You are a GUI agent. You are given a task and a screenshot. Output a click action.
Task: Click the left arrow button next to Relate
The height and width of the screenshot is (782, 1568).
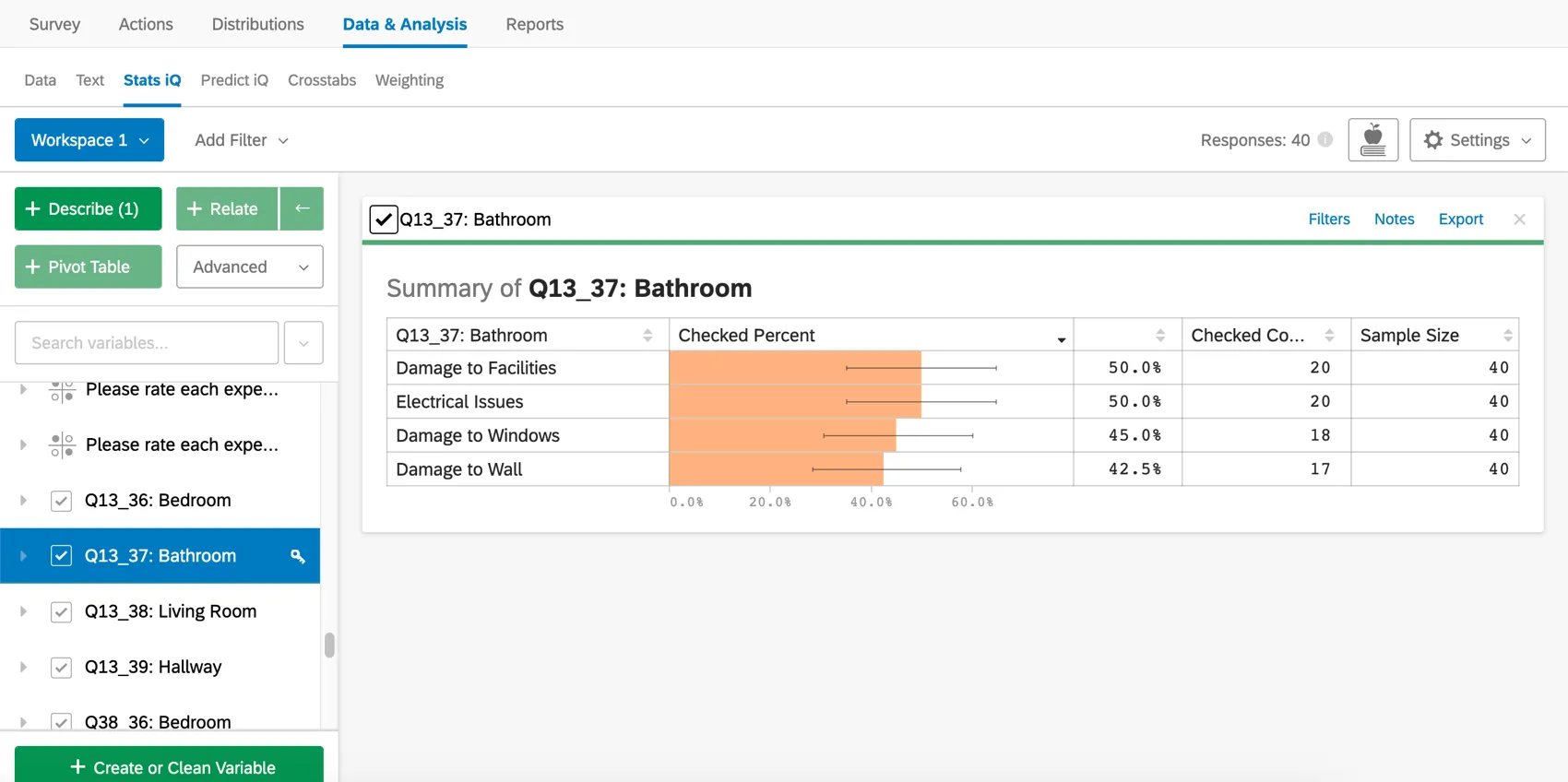pyautogui.click(x=302, y=208)
